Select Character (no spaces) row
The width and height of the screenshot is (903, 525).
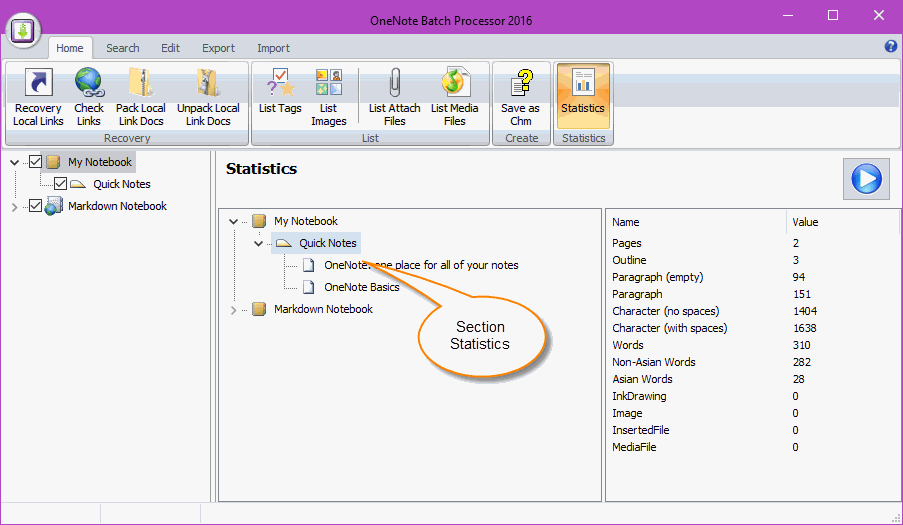(753, 311)
